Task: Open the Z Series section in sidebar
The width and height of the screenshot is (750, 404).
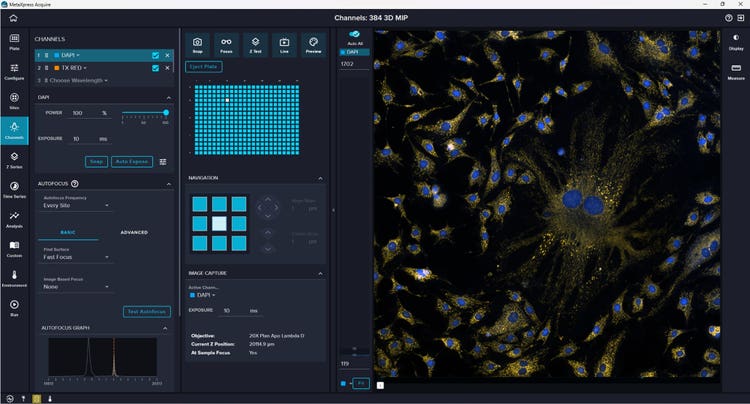Action: click(x=14, y=160)
